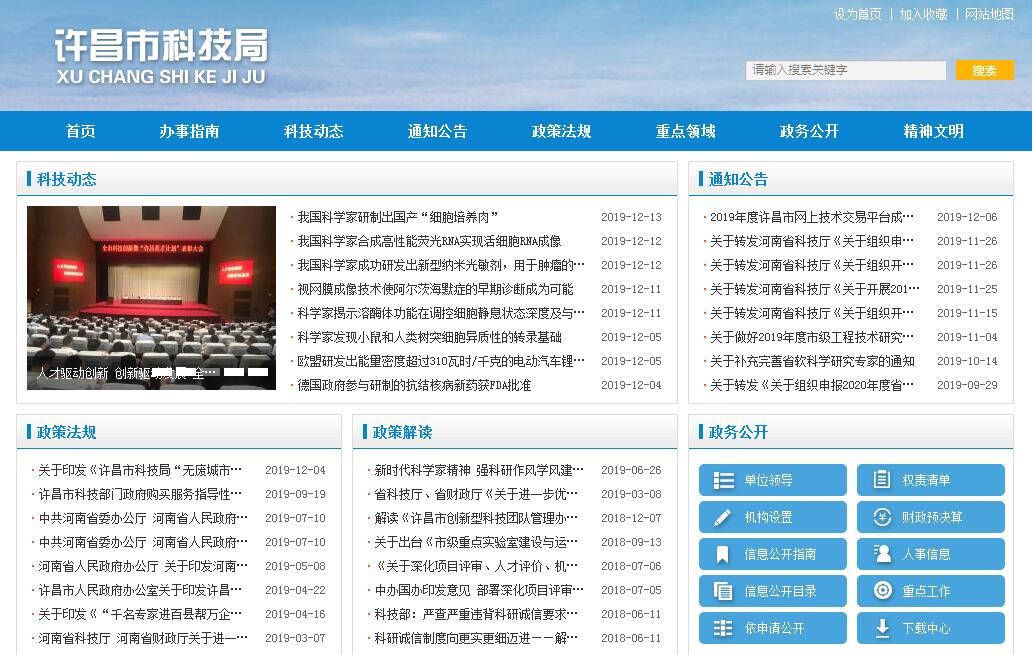Click the target icon for 重点工作
Image resolution: width=1032 pixels, height=655 pixels.
881,592
